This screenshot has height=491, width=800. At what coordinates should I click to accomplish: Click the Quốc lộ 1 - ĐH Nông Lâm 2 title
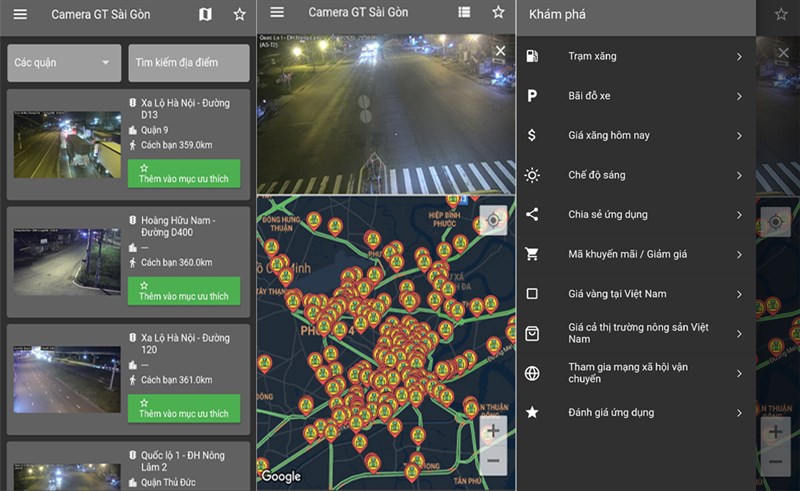pyautogui.click(x=183, y=461)
